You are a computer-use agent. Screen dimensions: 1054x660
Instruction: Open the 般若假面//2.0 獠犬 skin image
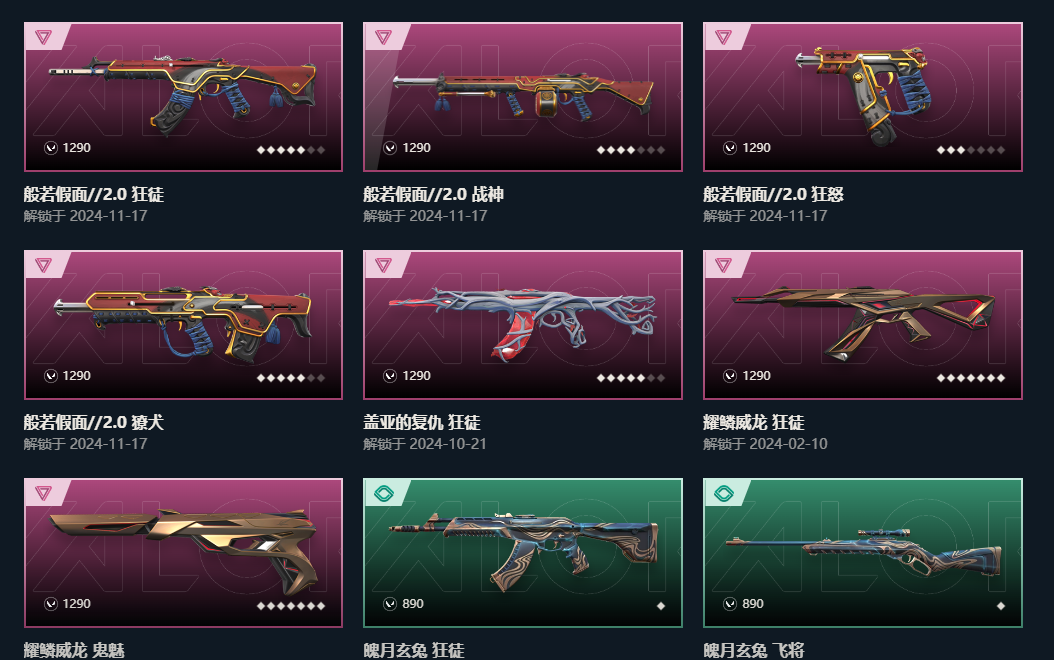point(183,324)
